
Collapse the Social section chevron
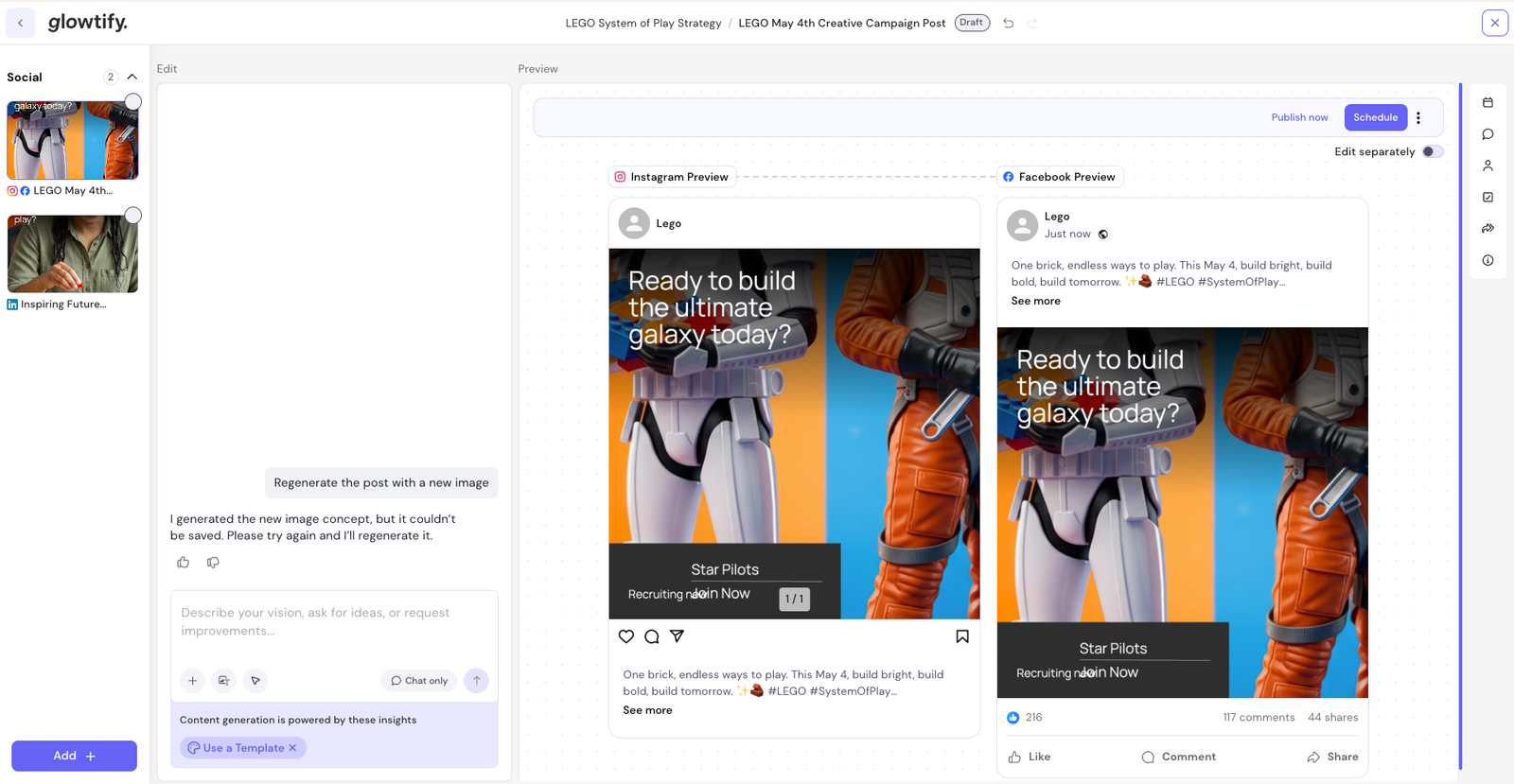(x=132, y=77)
